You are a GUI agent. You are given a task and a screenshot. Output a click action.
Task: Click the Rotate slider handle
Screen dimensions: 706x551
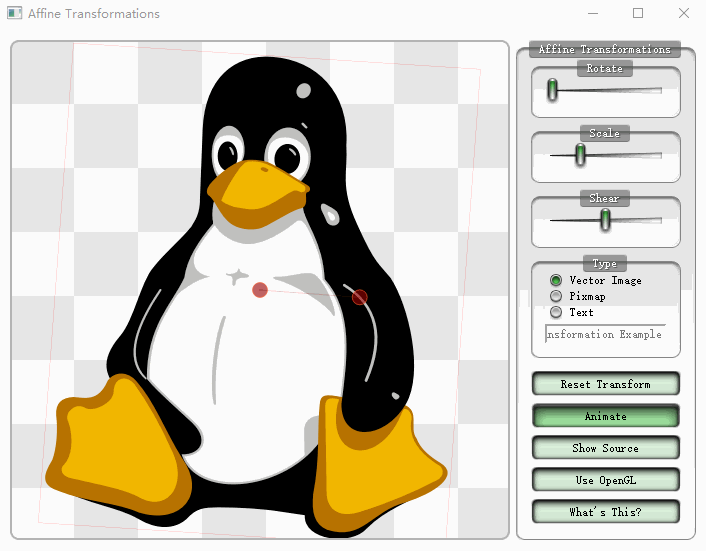tap(552, 90)
